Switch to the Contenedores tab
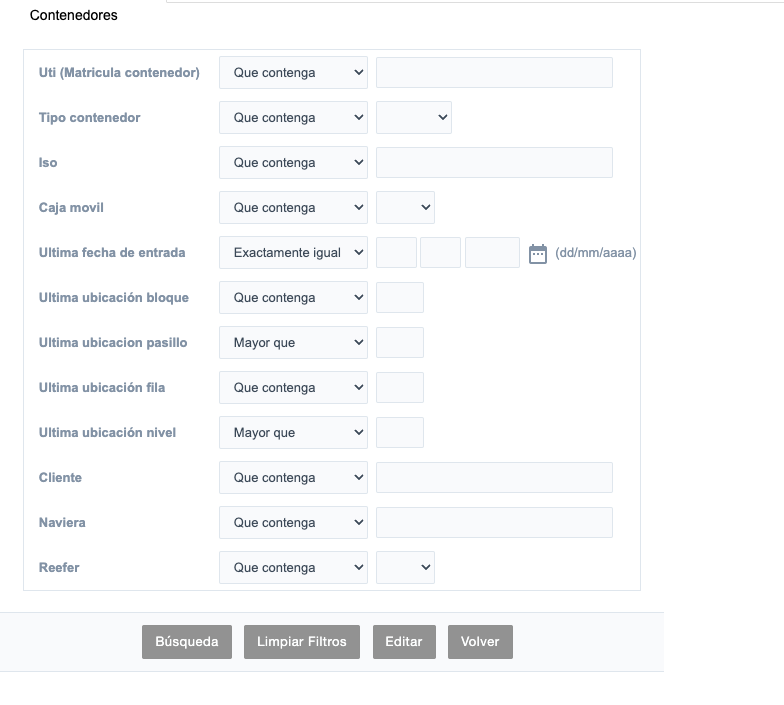 [x=74, y=15]
